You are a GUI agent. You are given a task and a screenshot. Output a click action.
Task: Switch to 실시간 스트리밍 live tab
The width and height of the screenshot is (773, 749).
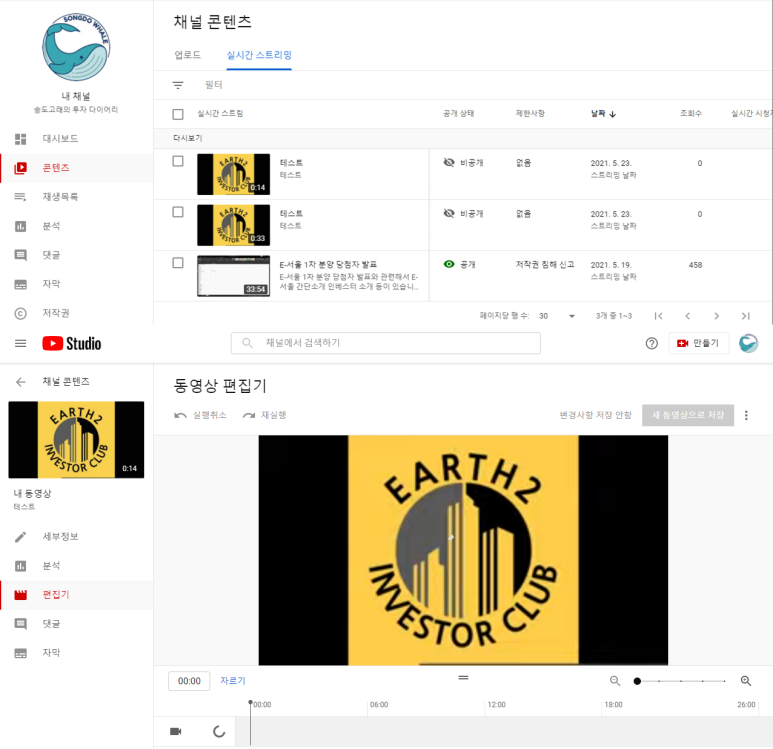[259, 55]
